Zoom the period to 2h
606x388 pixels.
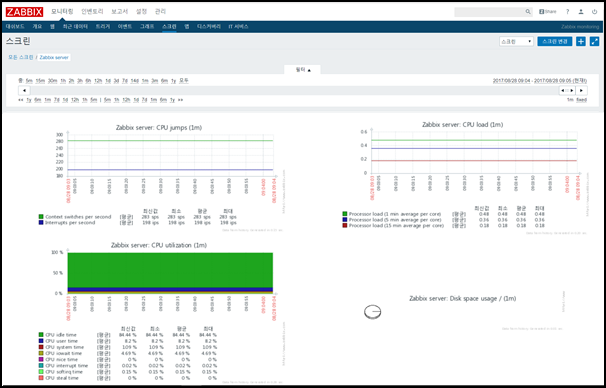(71, 81)
